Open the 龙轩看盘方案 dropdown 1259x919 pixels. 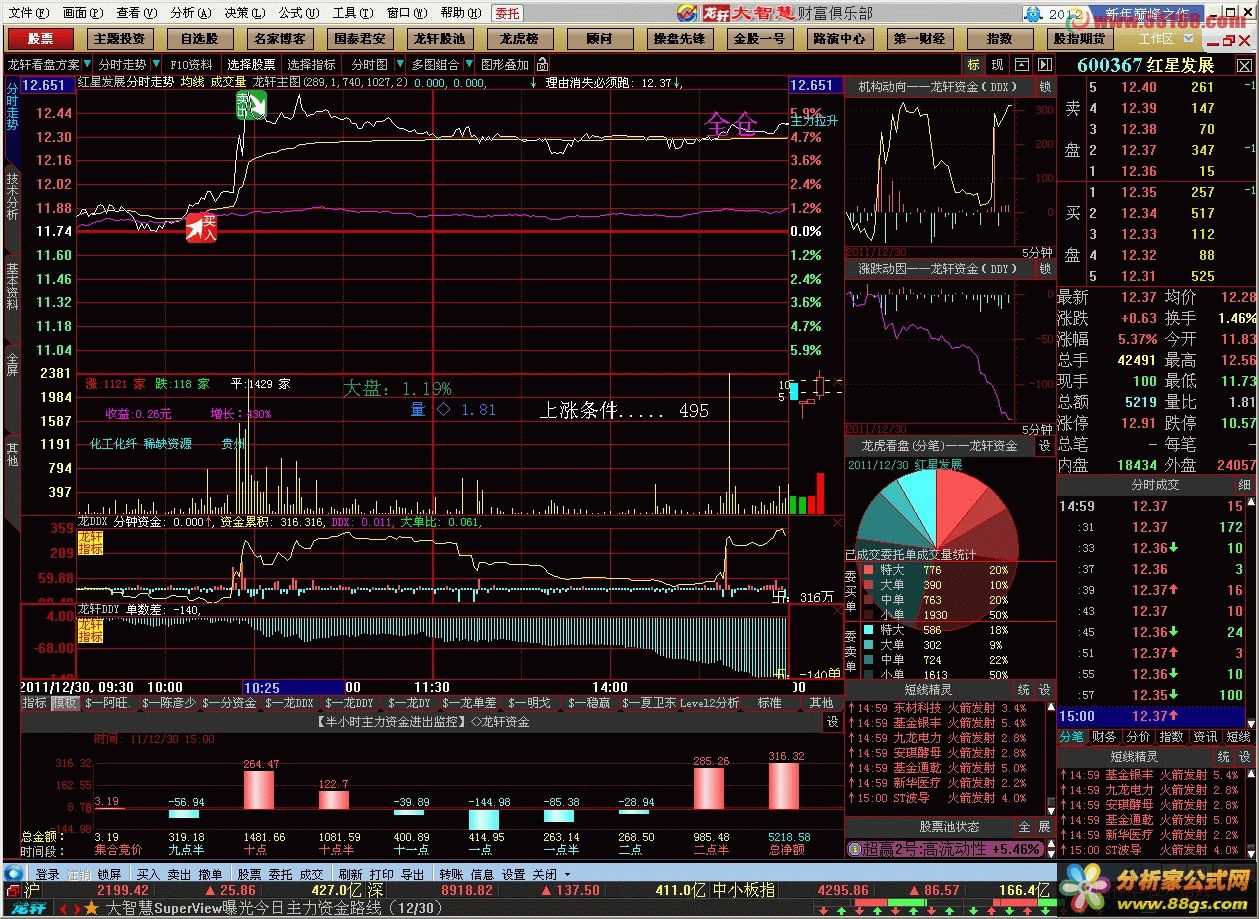pos(85,65)
